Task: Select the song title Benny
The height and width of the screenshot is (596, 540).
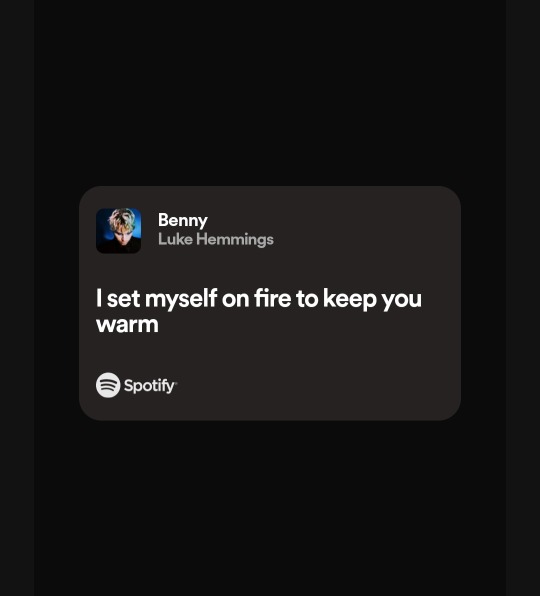Action: point(183,220)
